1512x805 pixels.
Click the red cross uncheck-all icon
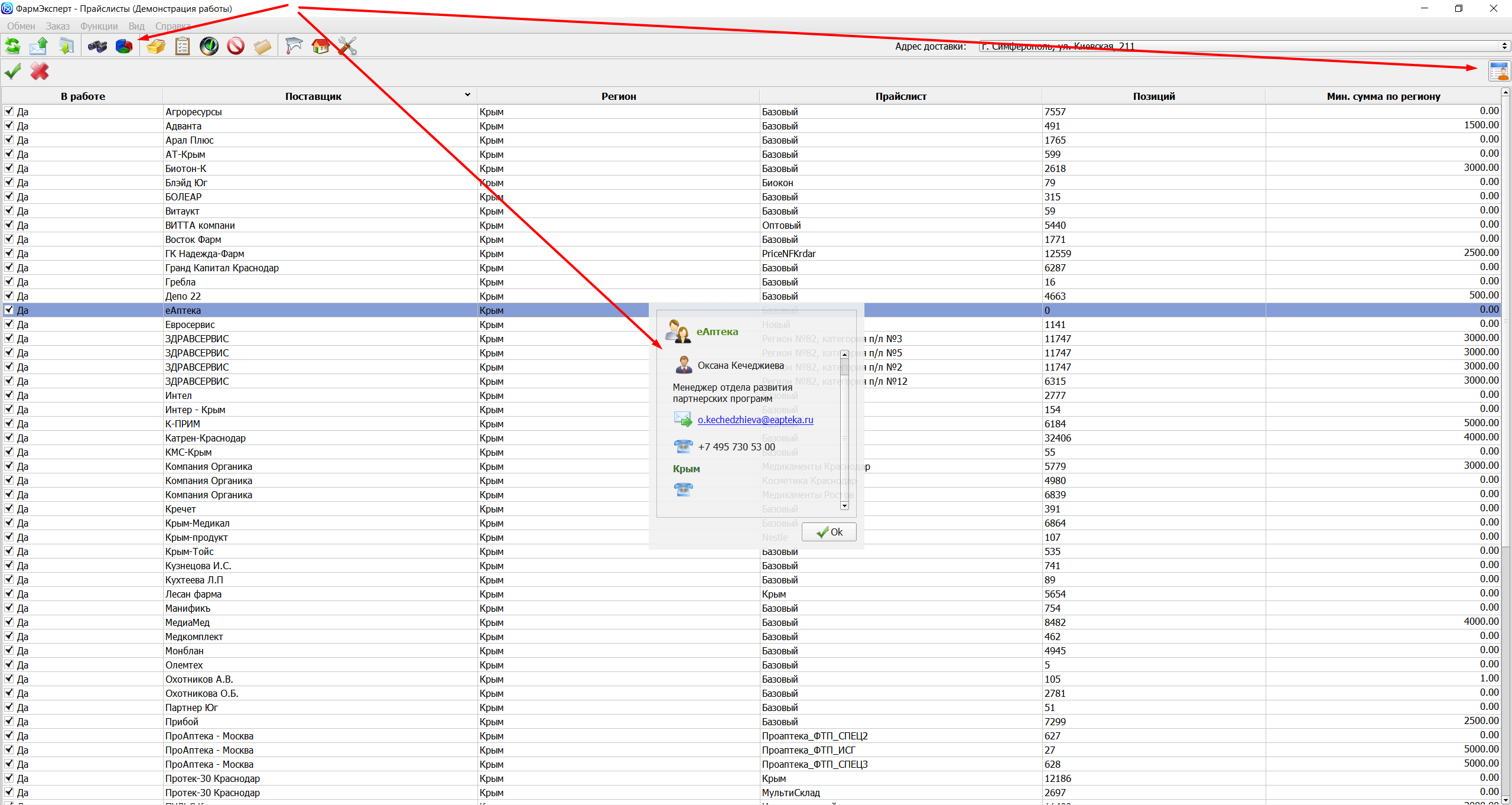pos(40,72)
